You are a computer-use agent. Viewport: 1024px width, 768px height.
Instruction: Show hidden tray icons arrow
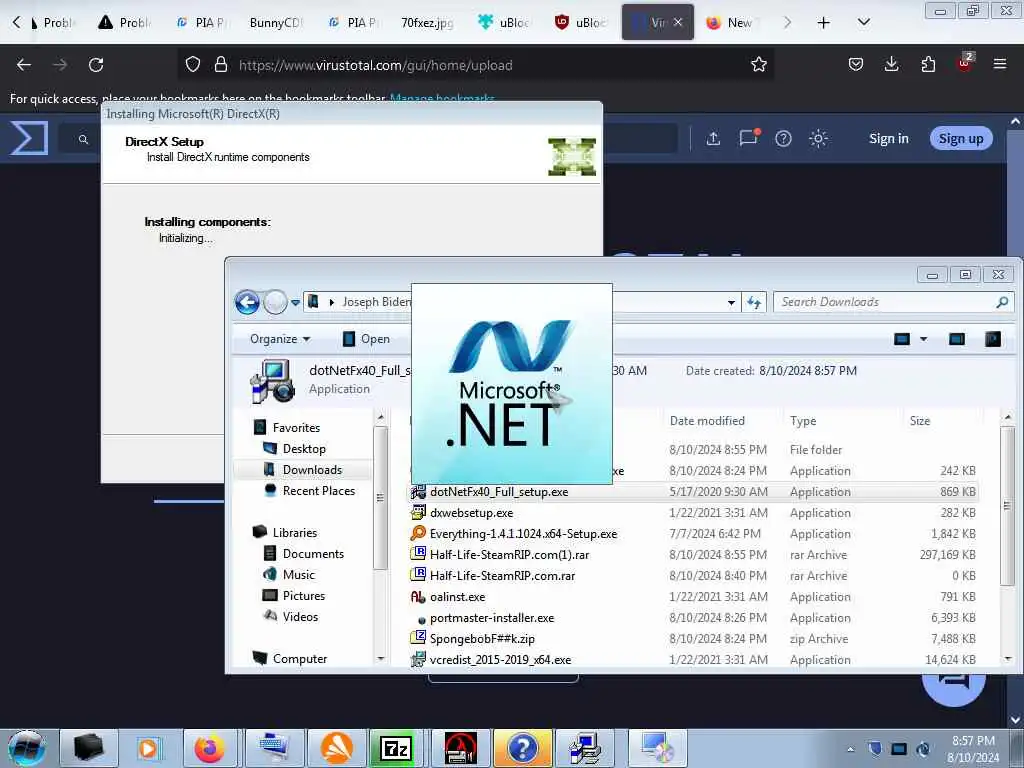pyautogui.click(x=850, y=749)
